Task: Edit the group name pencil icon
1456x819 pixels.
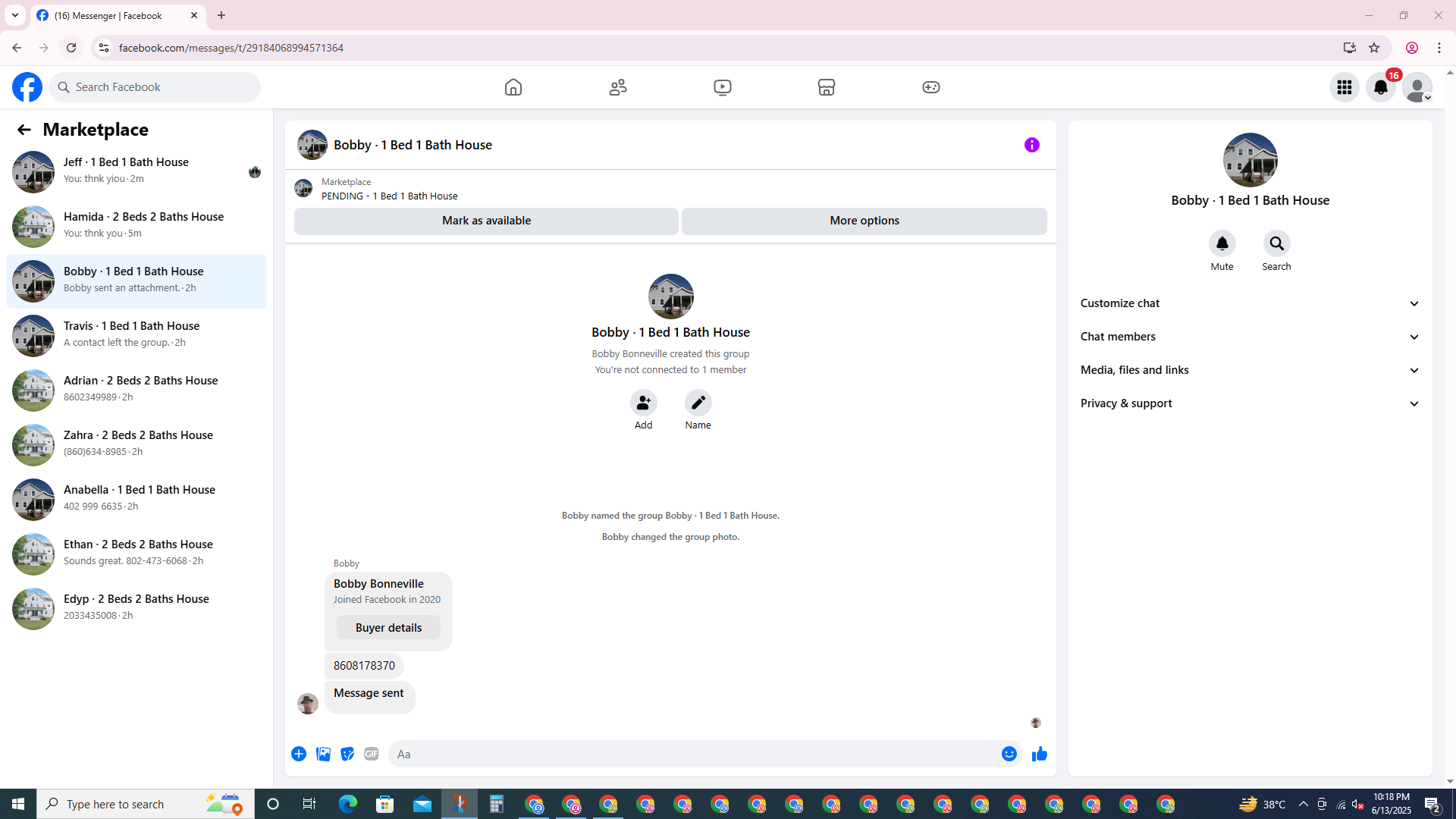Action: pos(698,403)
